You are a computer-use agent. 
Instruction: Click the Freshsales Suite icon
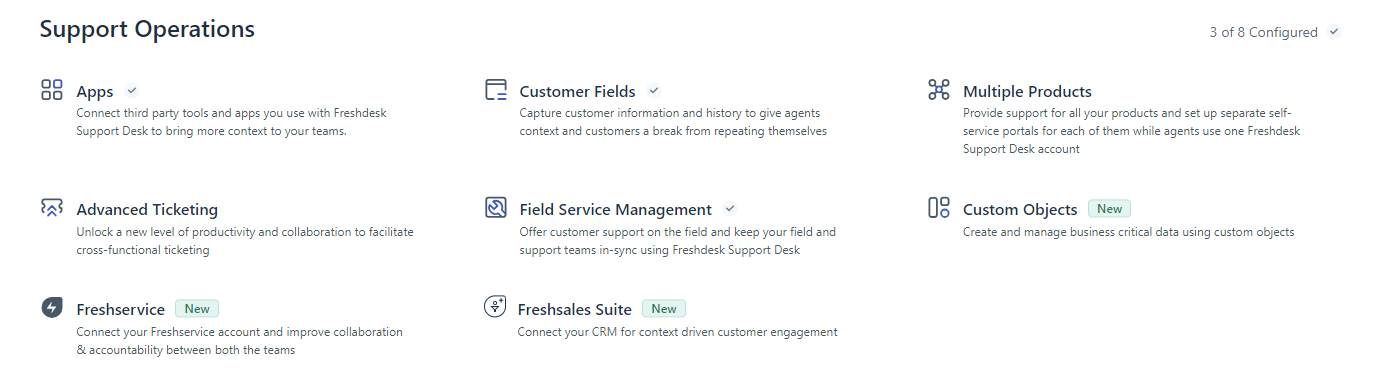click(494, 307)
